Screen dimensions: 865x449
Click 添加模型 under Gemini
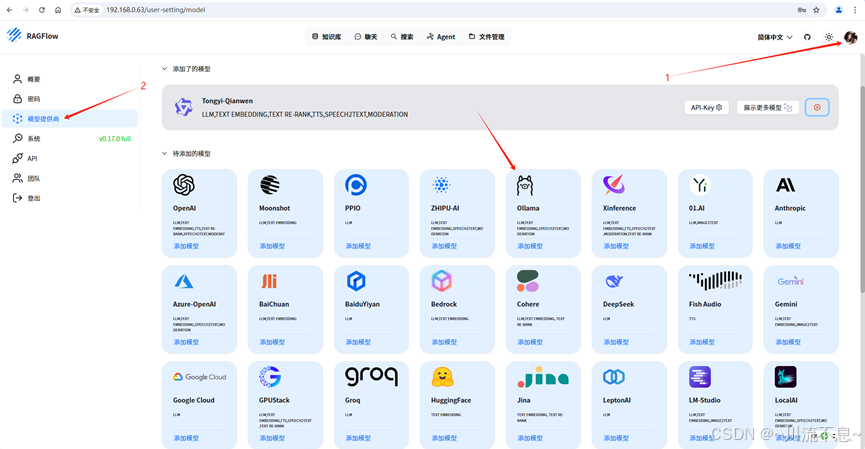(788, 342)
